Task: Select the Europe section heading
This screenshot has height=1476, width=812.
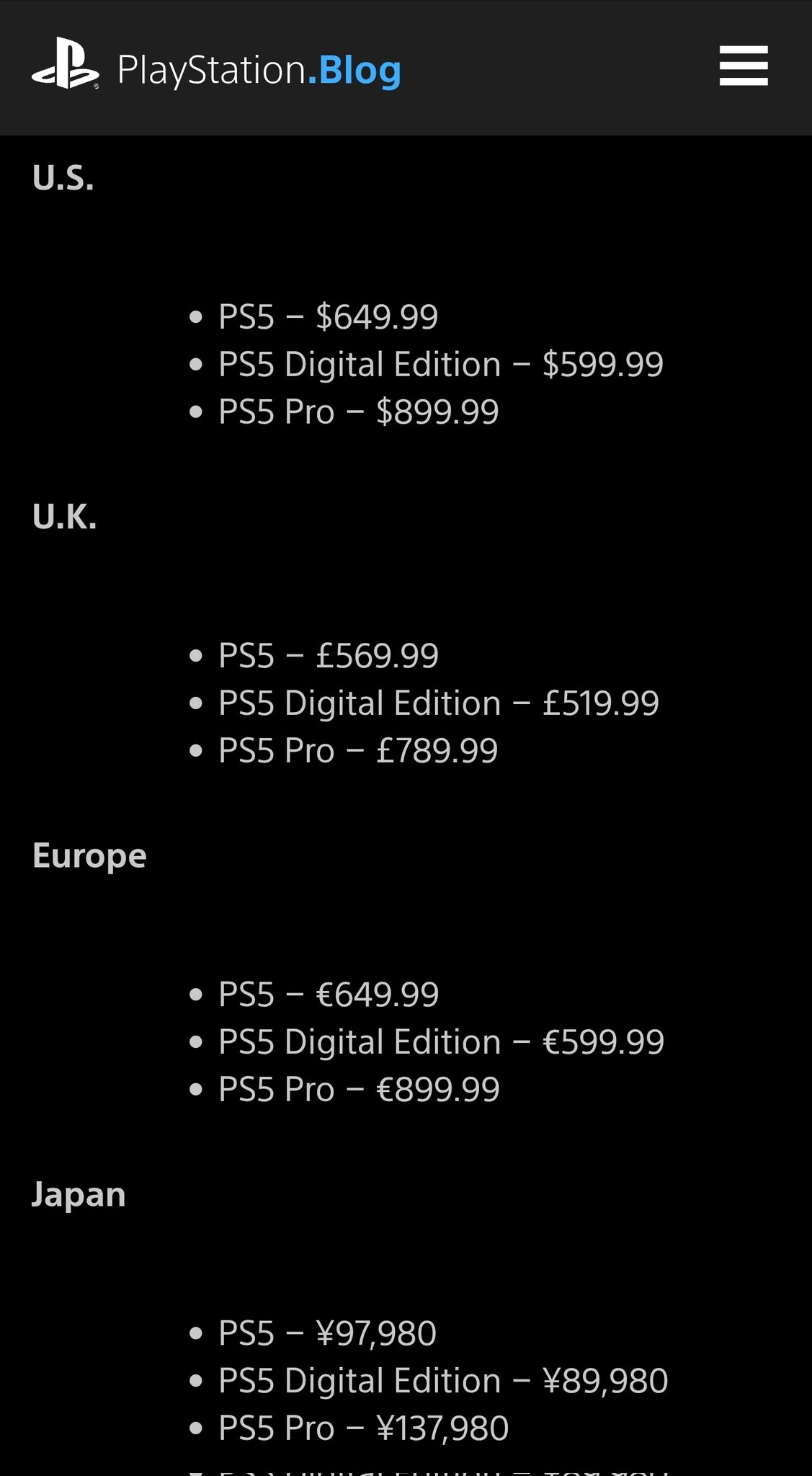Action: coord(89,855)
